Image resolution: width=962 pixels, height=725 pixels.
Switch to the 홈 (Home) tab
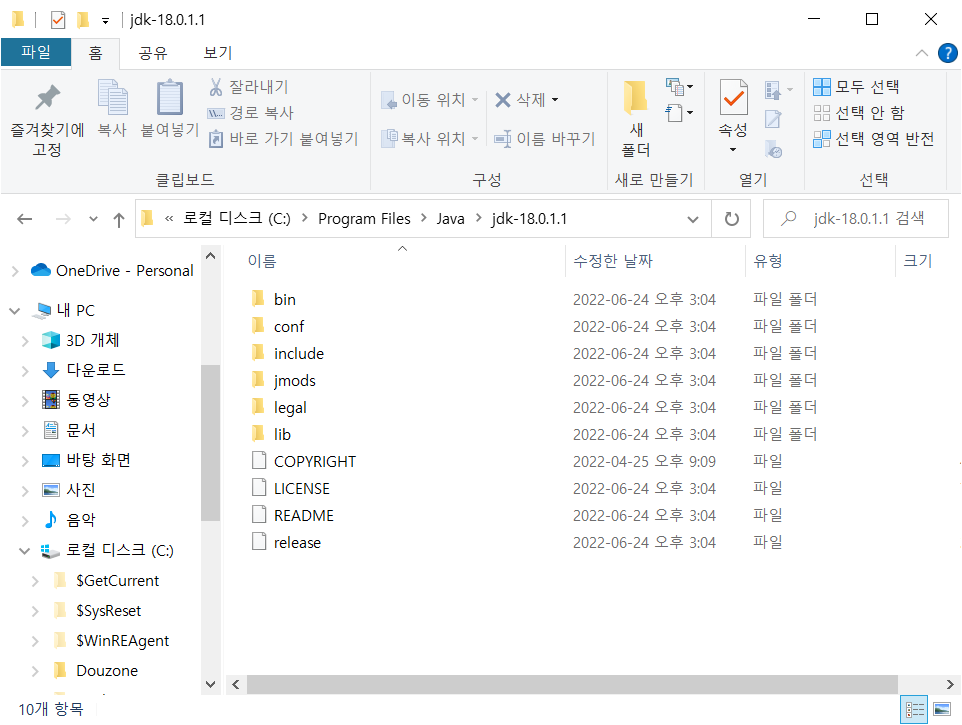click(96, 53)
